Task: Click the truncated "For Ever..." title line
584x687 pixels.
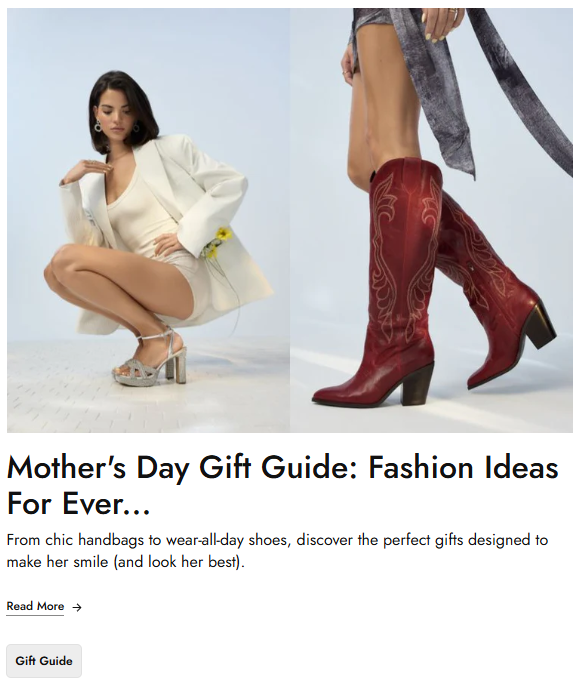Action: [x=78, y=504]
